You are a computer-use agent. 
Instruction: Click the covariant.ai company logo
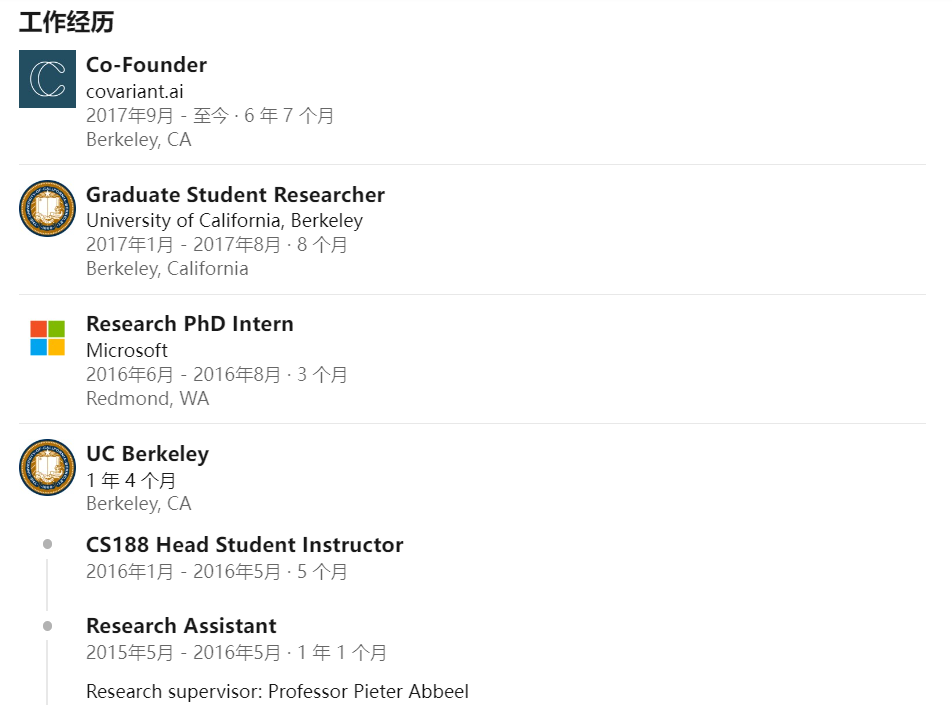tap(47, 79)
